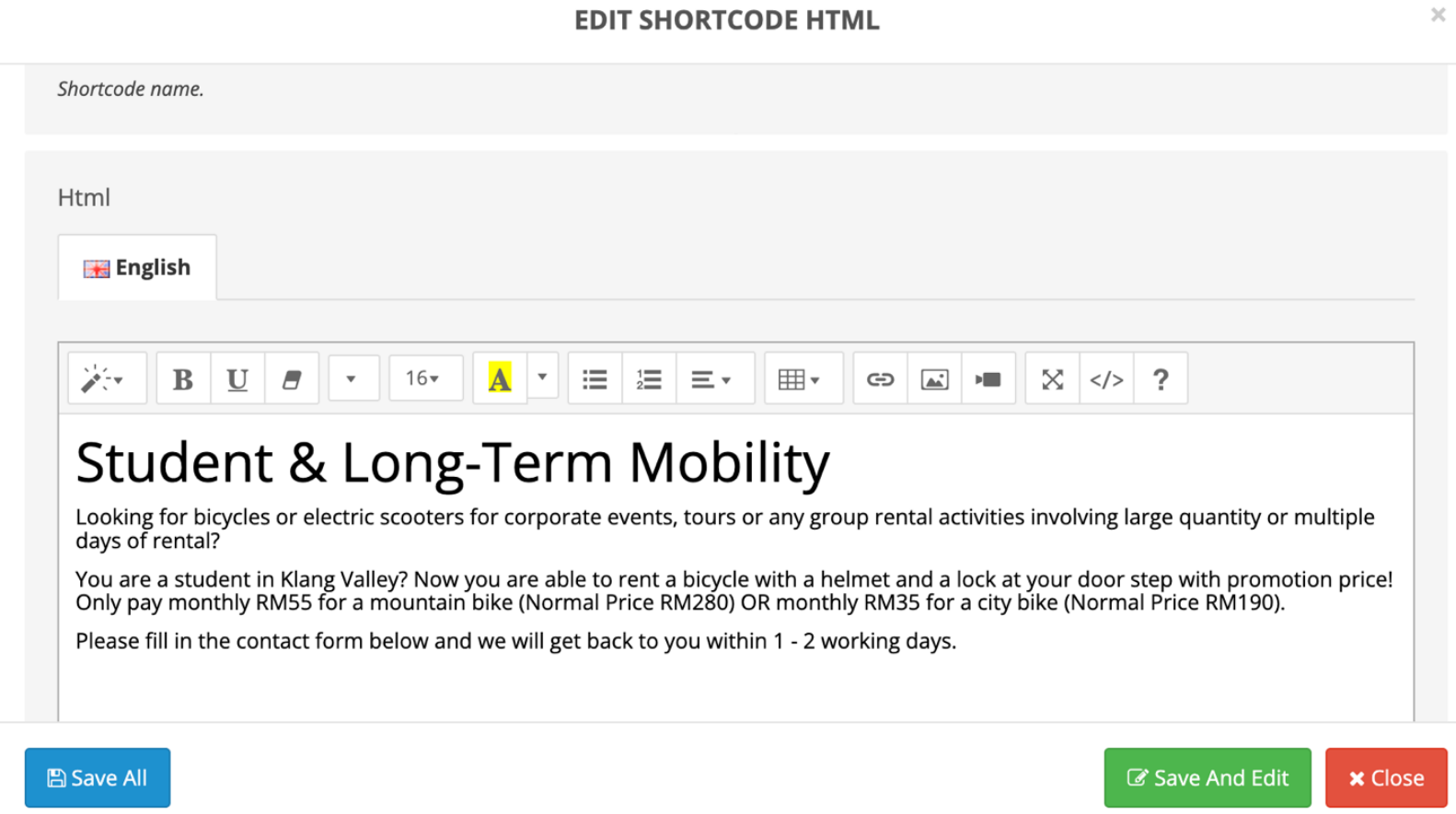The width and height of the screenshot is (1456, 814).
Task: Click the Student & Long-Term Mobility heading text
Action: (452, 462)
